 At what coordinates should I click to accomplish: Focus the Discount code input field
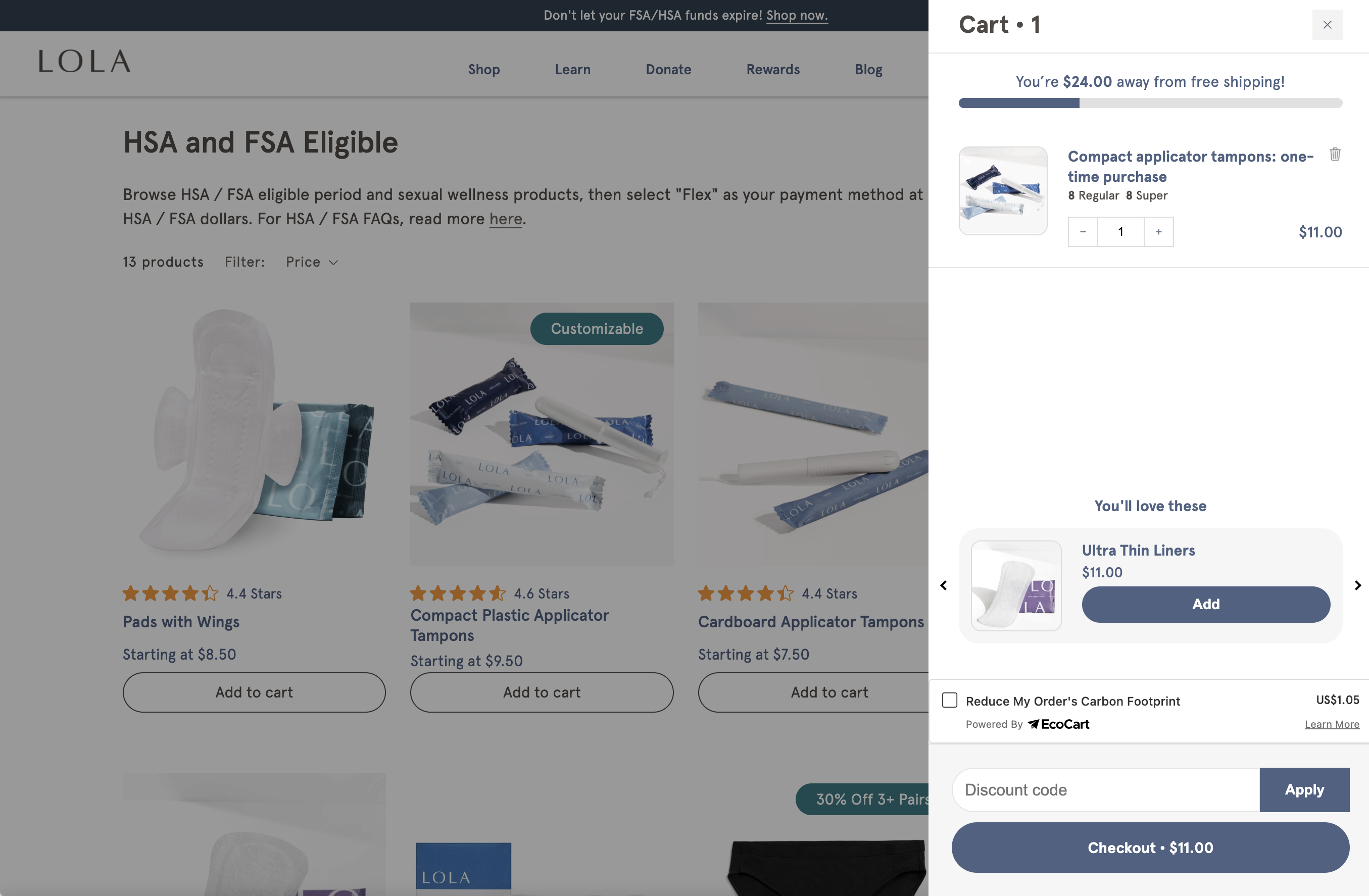1105,789
